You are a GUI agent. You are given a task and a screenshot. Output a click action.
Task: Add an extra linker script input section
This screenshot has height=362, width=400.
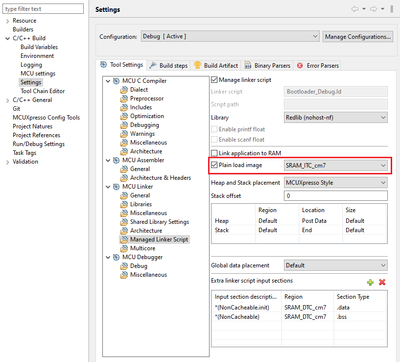click(x=370, y=282)
